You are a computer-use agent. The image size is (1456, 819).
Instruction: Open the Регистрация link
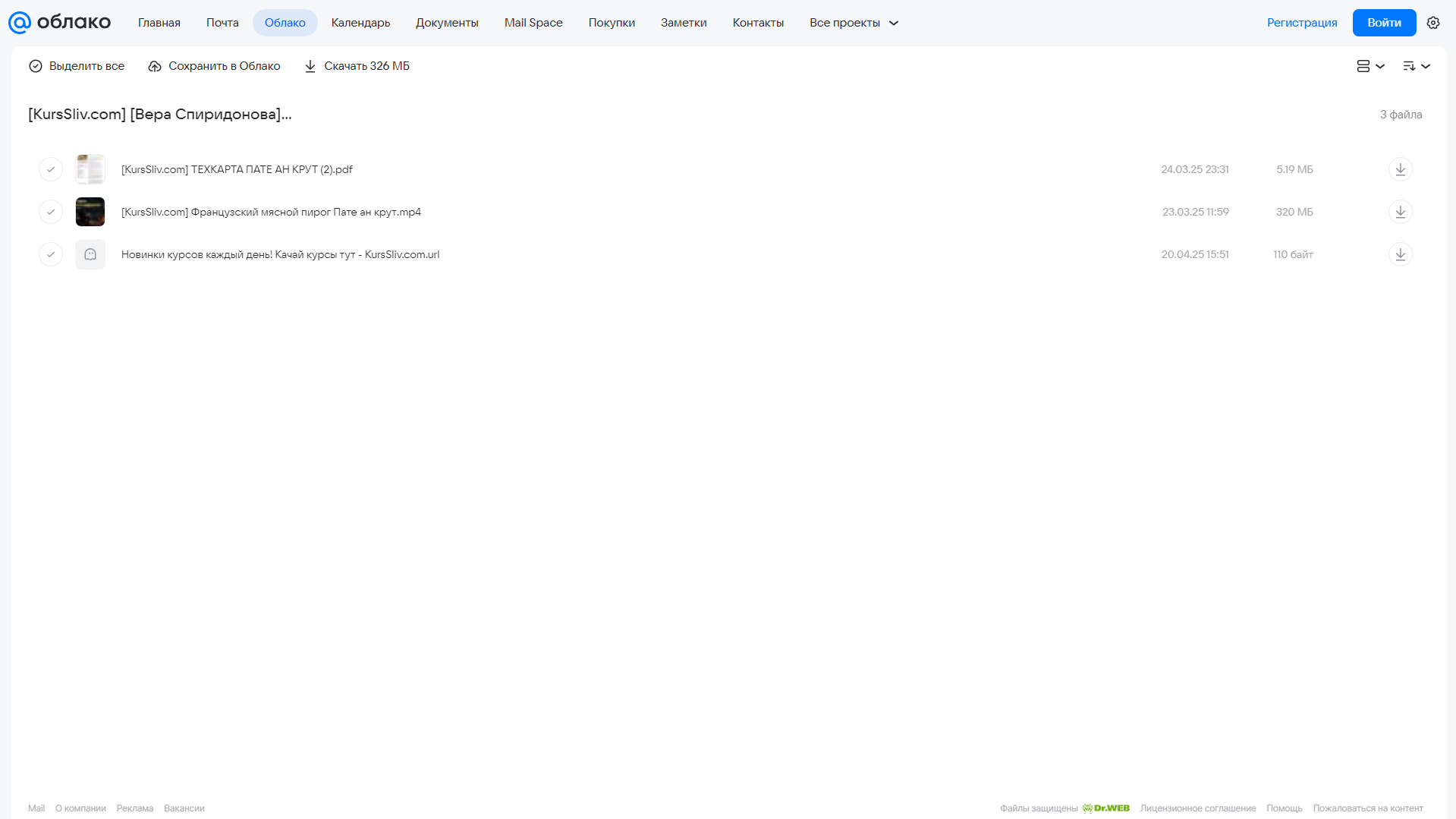coord(1302,23)
